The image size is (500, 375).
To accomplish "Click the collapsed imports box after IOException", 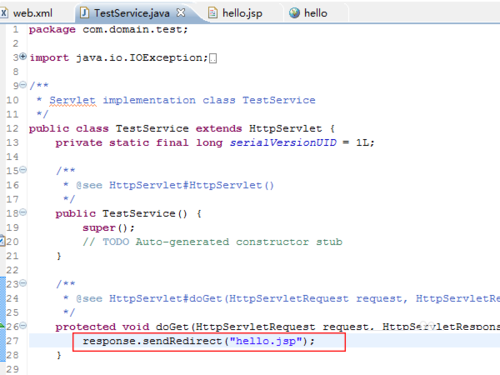I will click(213, 58).
